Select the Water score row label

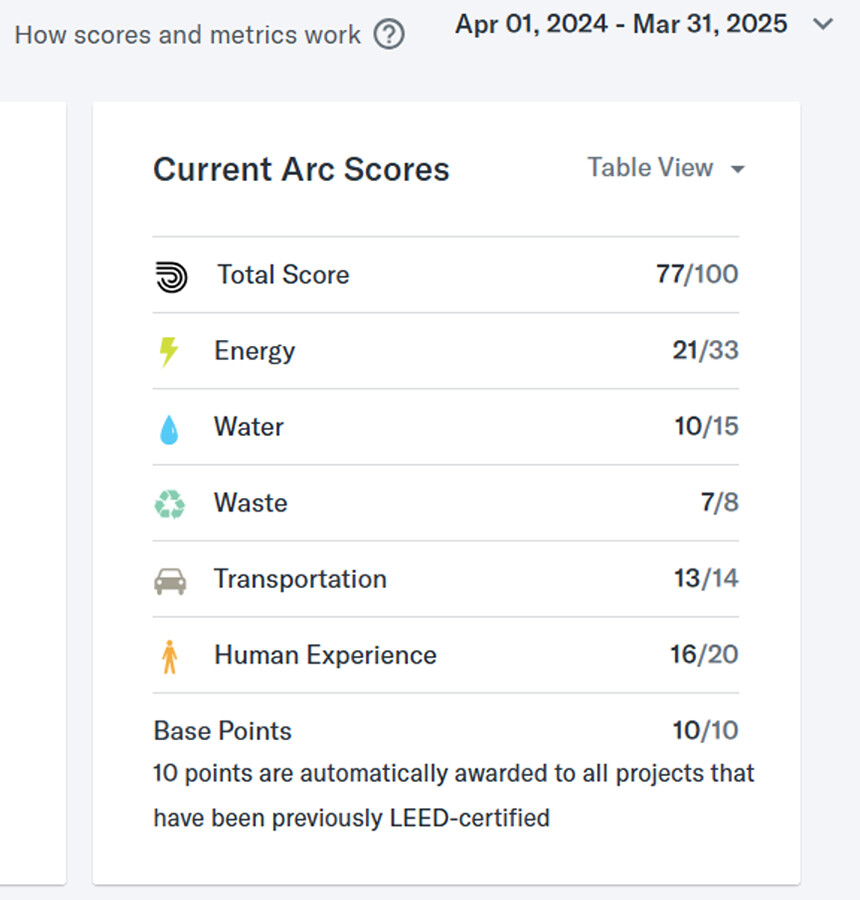[249, 427]
